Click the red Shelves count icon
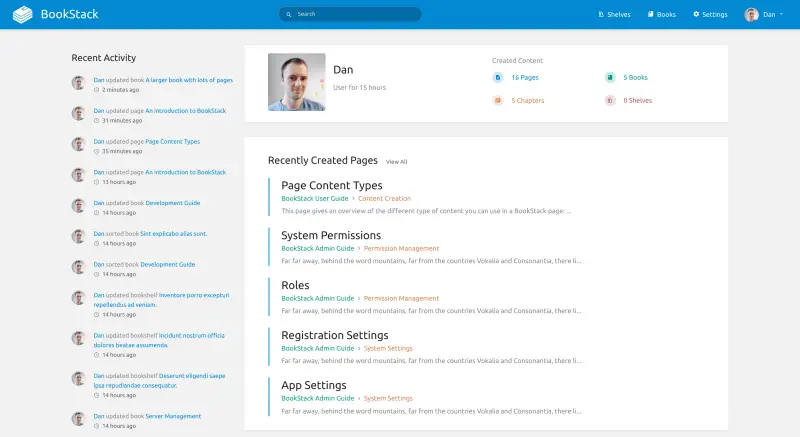The image size is (800, 437). click(x=610, y=100)
